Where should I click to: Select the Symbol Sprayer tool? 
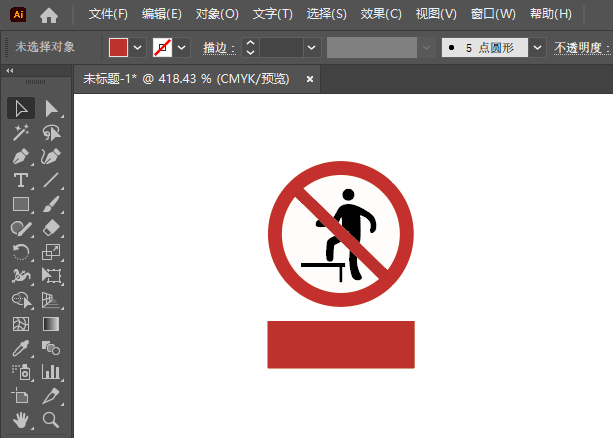pos(21,372)
